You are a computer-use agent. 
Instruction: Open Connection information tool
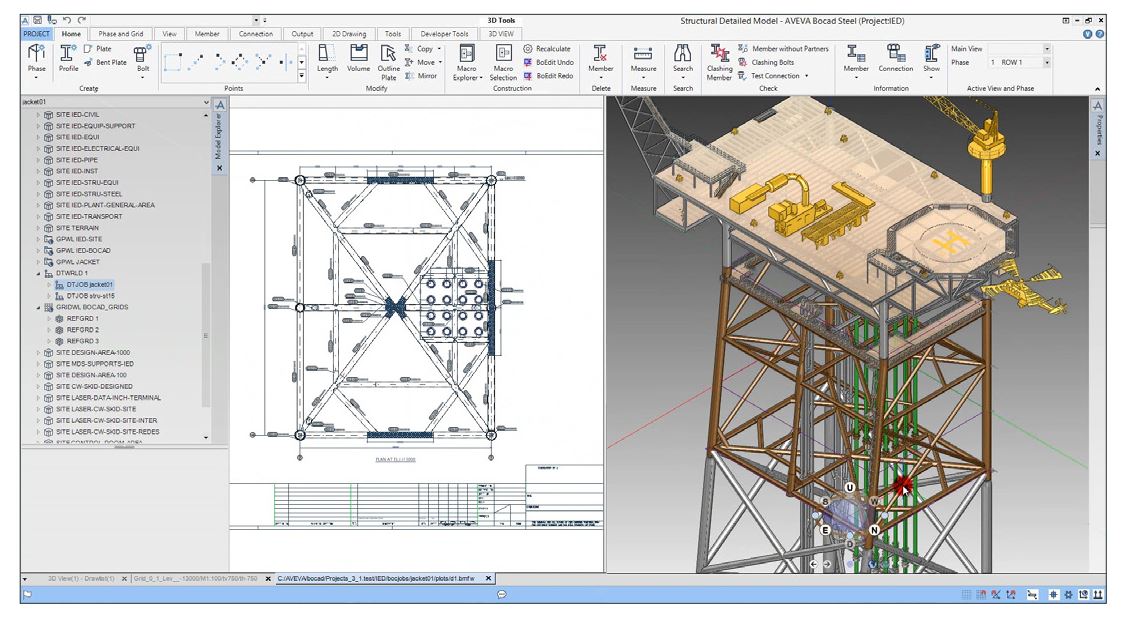[896, 58]
